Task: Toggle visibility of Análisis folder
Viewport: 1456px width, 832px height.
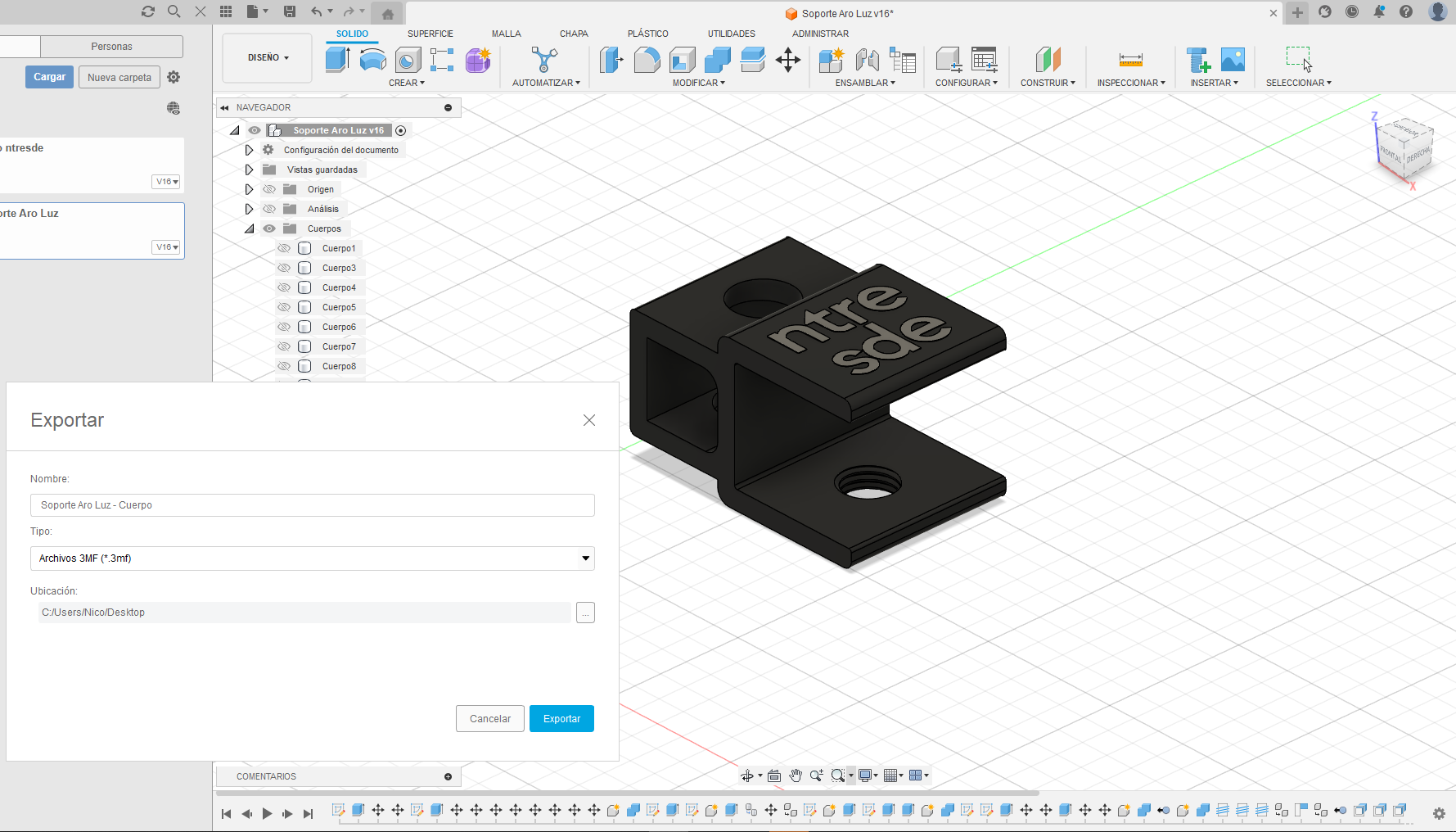Action: (x=269, y=209)
